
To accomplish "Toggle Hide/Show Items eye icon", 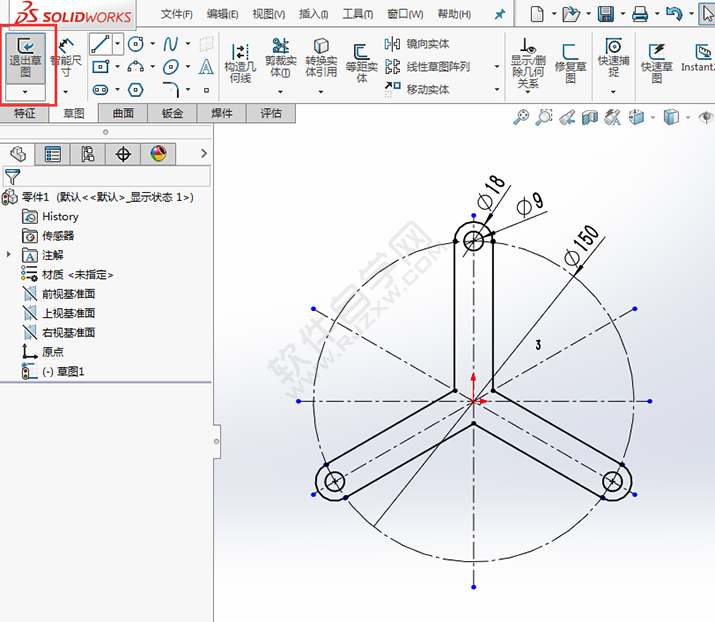I will pyautogui.click(x=706, y=118).
